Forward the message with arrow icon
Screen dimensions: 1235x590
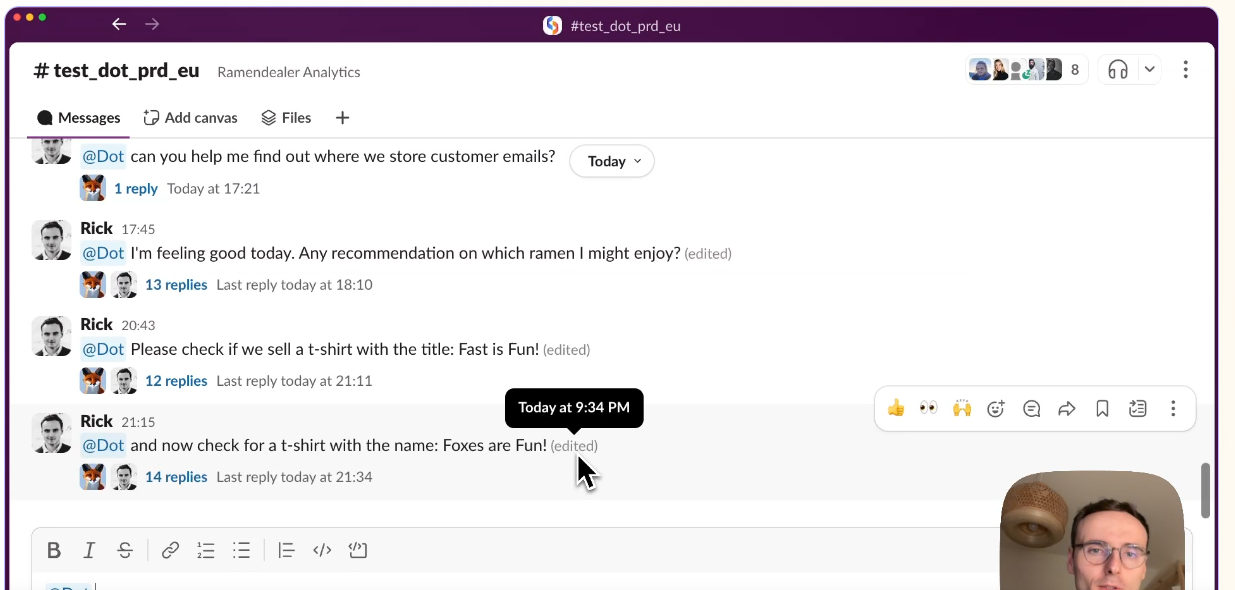click(x=1067, y=408)
